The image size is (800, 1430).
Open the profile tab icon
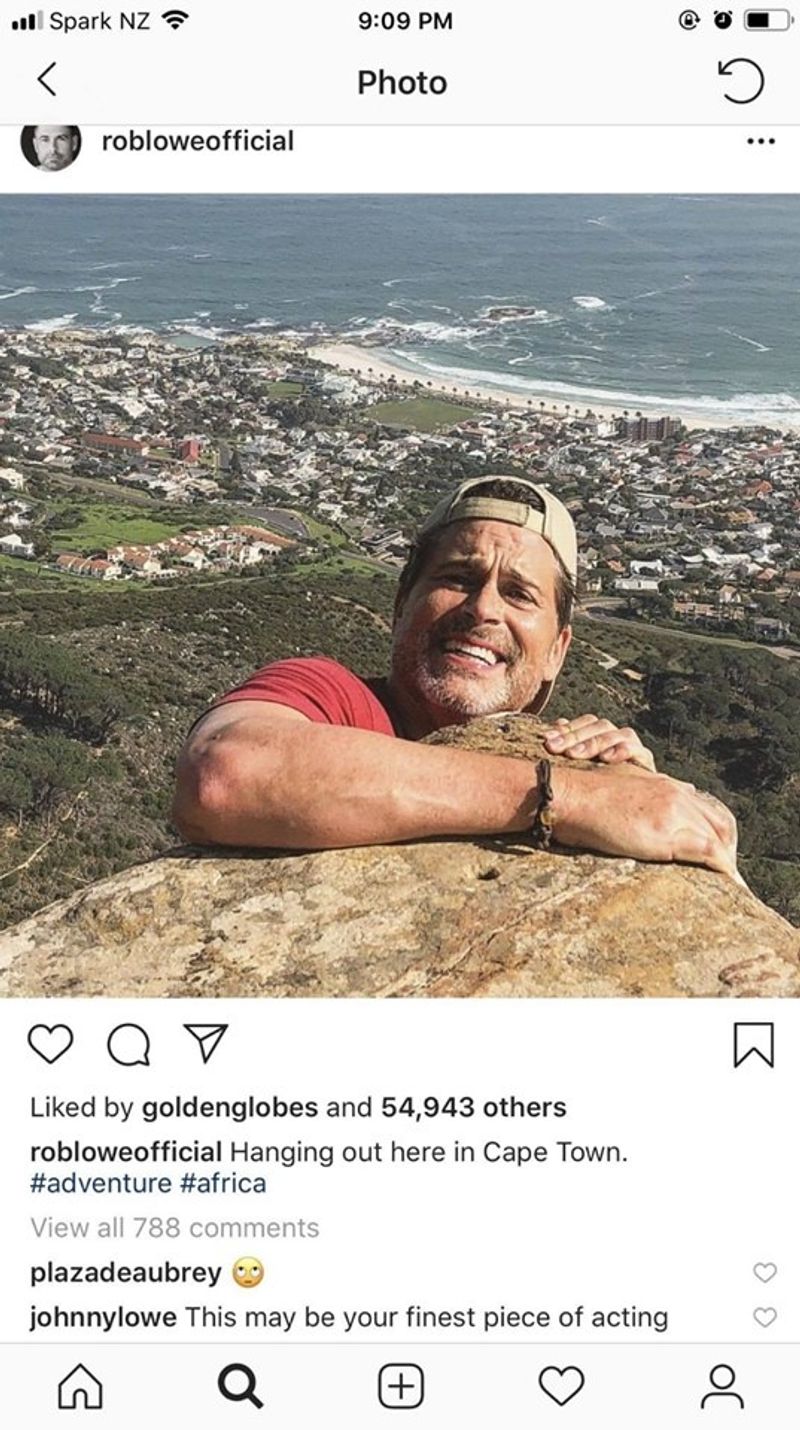(x=721, y=1387)
